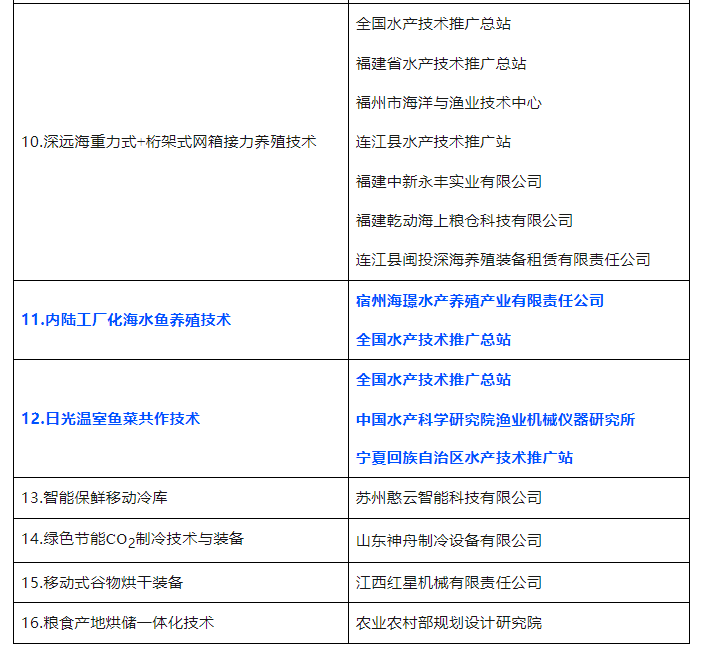Select 连江县水产技术推广站 text
Viewport: 701px width, 653px height.
[x=433, y=142]
